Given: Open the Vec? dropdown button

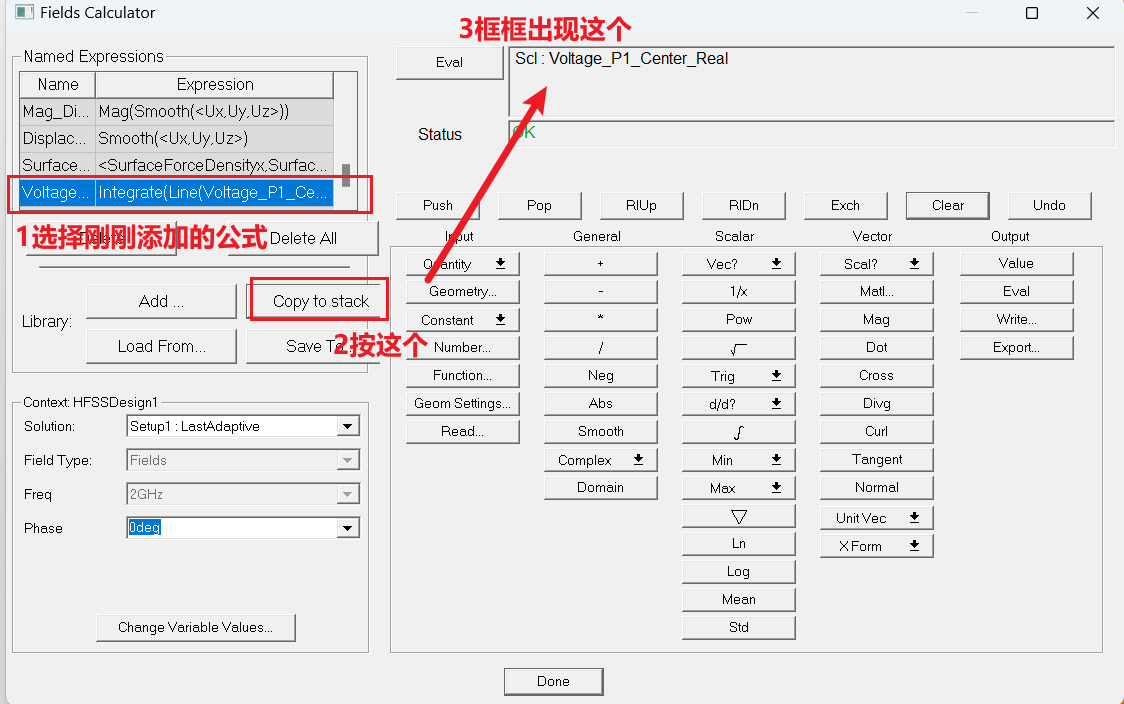Looking at the screenshot, I should coord(738,264).
